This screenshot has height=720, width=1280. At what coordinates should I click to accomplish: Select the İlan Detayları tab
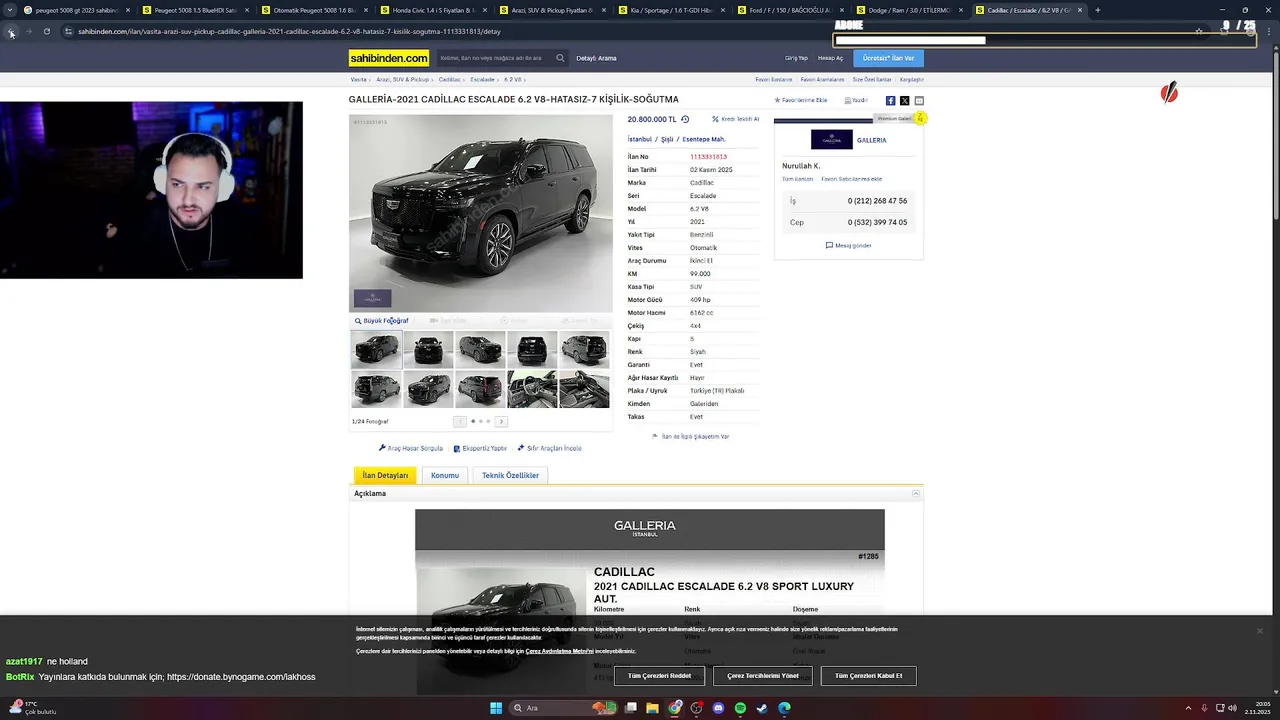385,475
